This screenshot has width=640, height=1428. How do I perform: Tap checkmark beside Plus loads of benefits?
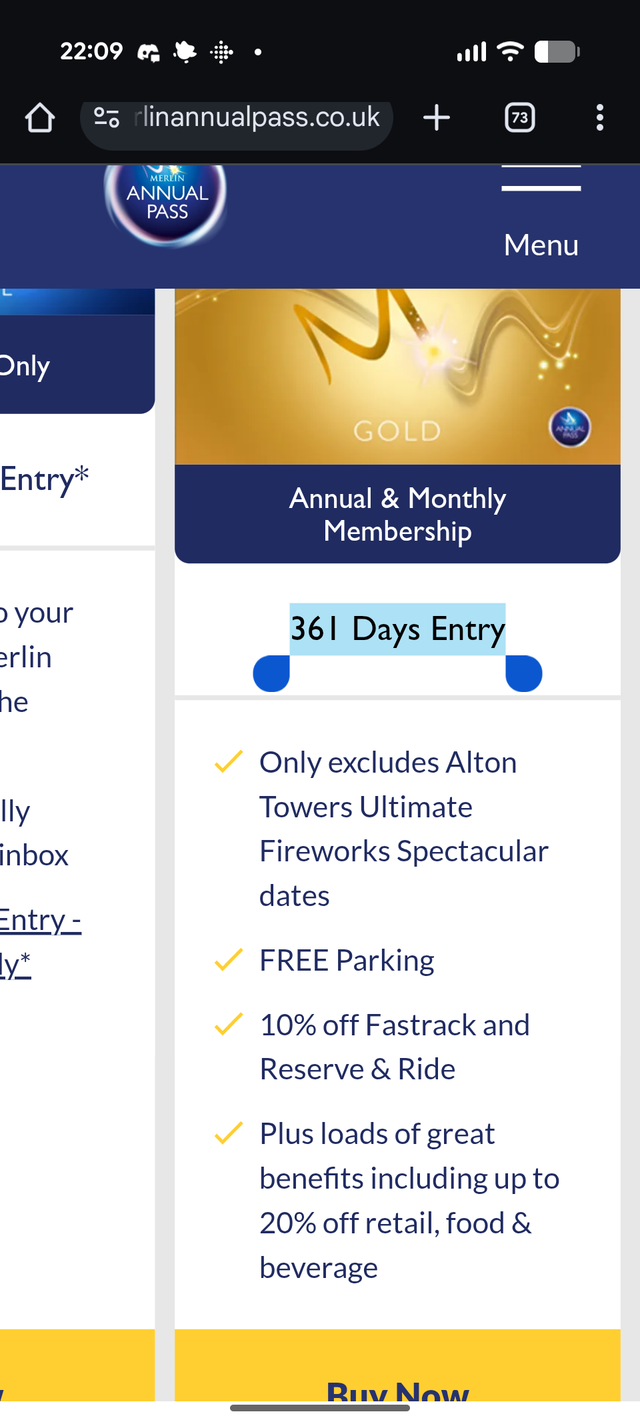[x=229, y=1134]
